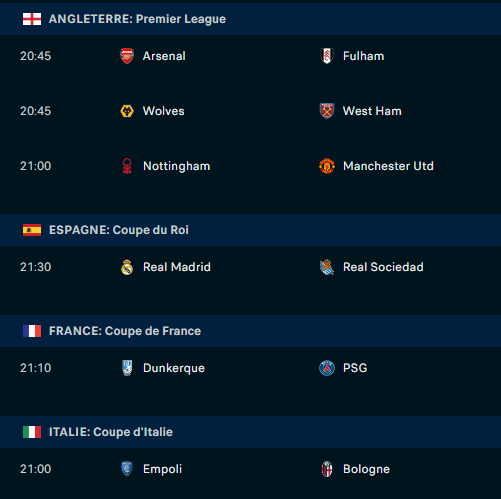The image size is (501, 499).
Task: Select the West Ham crest icon
Action: click(327, 111)
